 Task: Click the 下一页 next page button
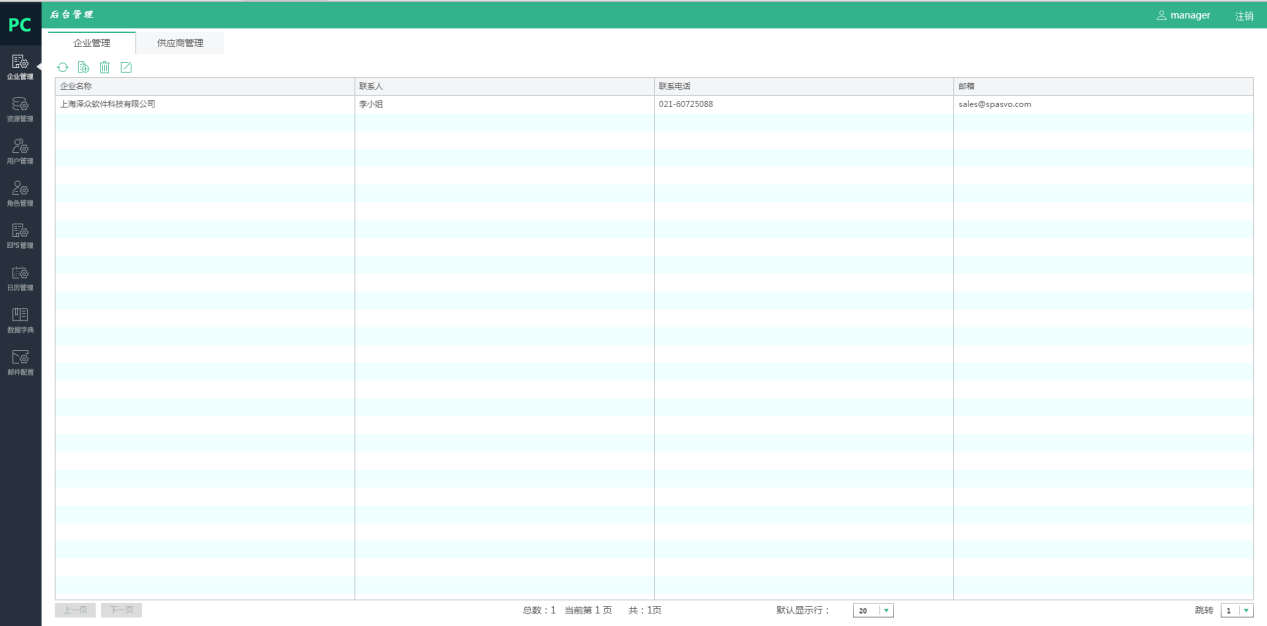[121, 610]
